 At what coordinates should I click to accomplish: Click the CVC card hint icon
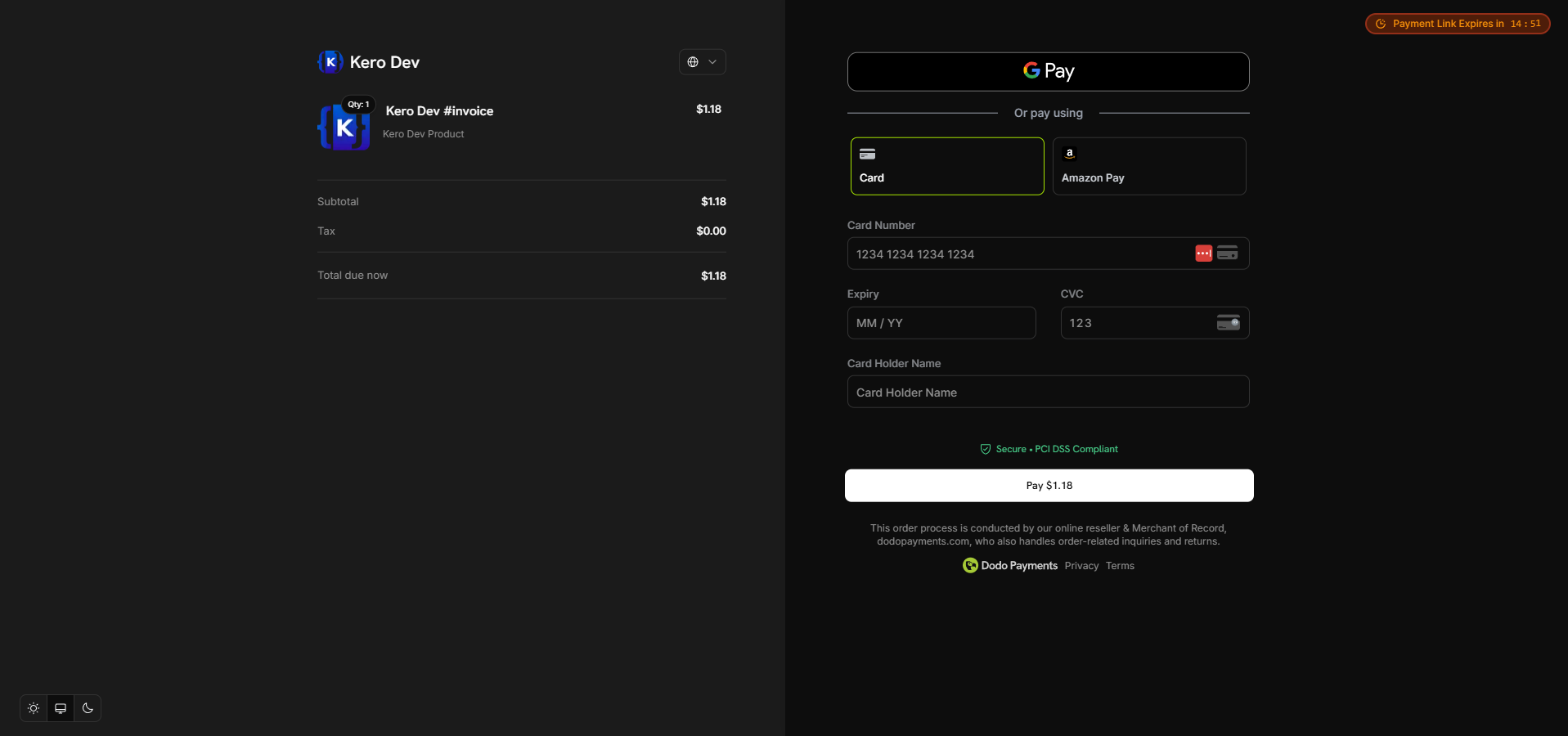1228,323
